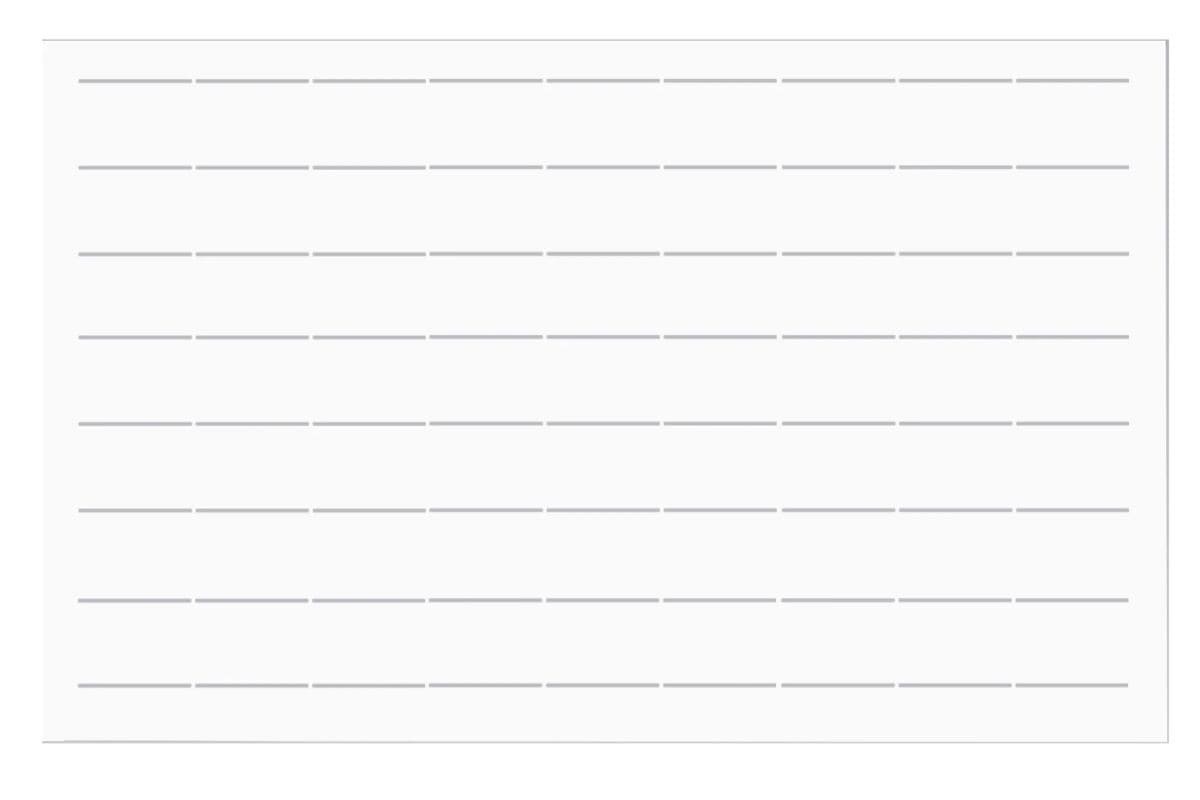Select the sixth segment in the fourth row
Viewport: 1200px width, 800px height.
[720, 337]
